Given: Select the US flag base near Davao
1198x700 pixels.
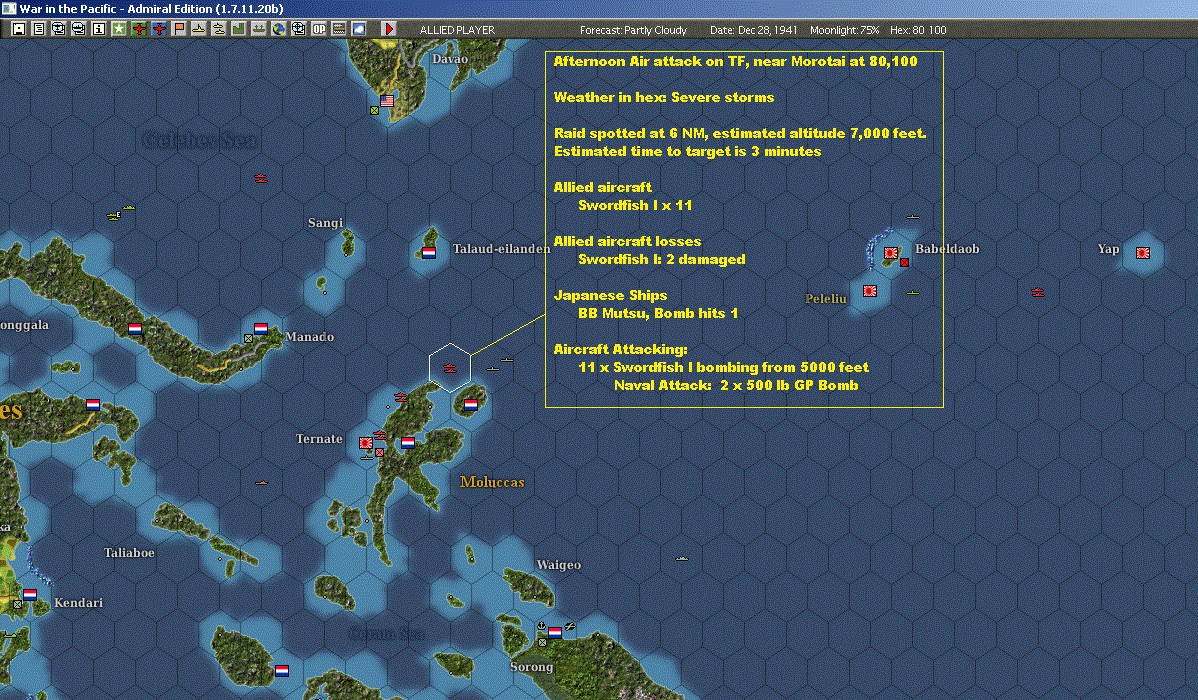Looking at the screenshot, I should tap(387, 101).
